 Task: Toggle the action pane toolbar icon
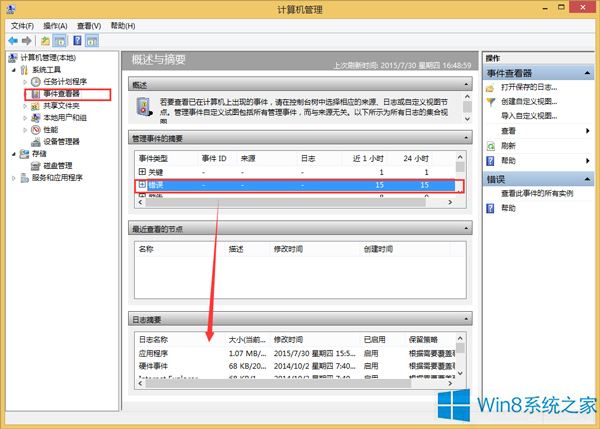click(x=92, y=41)
